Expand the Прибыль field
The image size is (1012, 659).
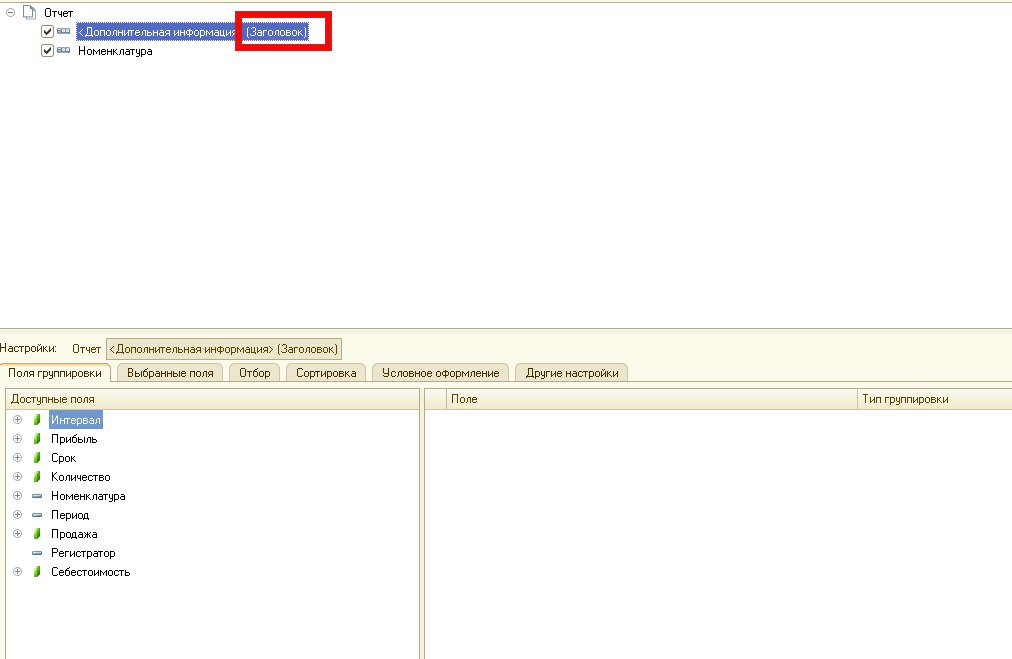17,439
